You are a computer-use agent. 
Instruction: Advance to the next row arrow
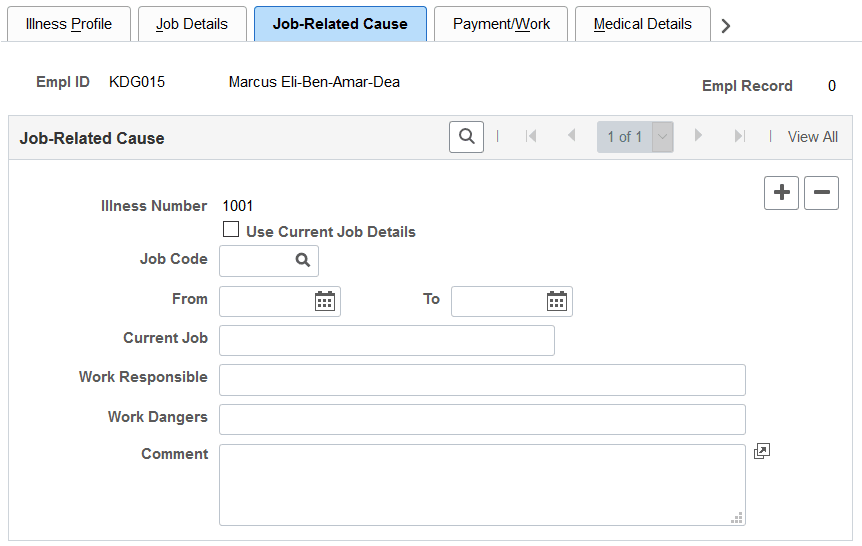[698, 135]
